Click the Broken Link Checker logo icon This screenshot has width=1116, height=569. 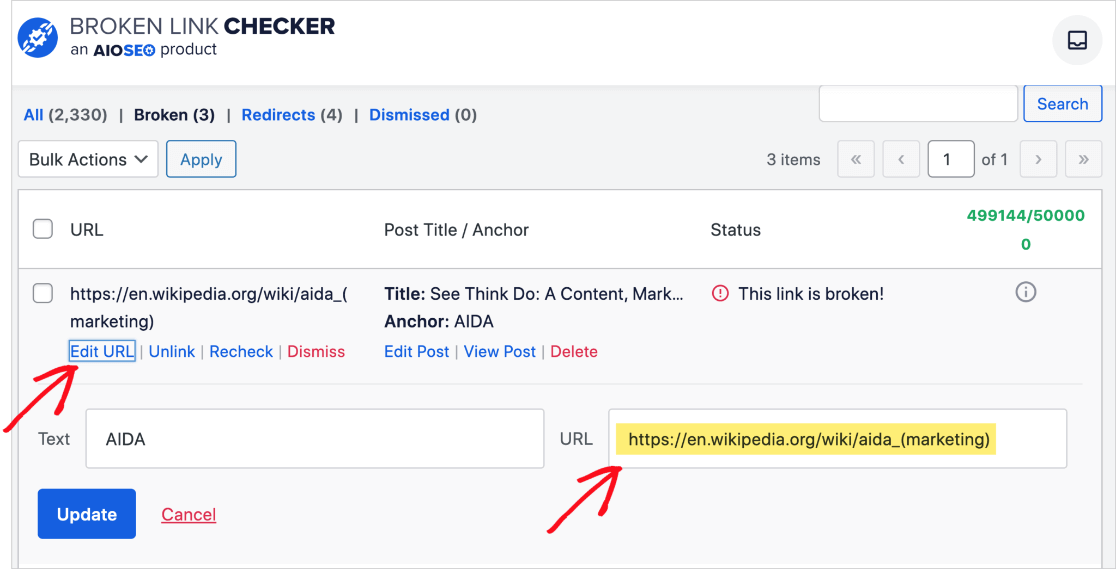38,37
